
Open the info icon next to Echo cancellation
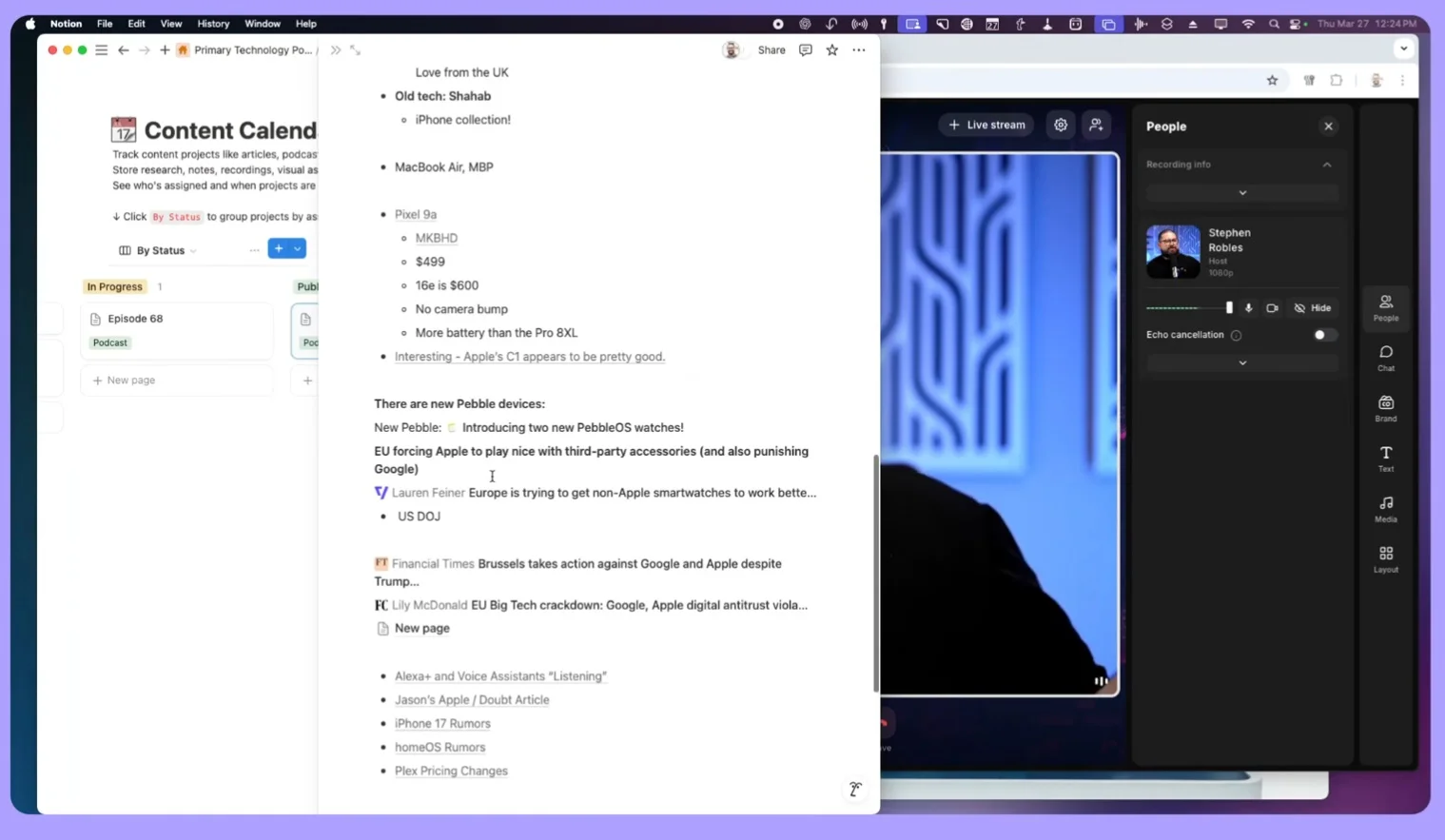pos(1237,335)
